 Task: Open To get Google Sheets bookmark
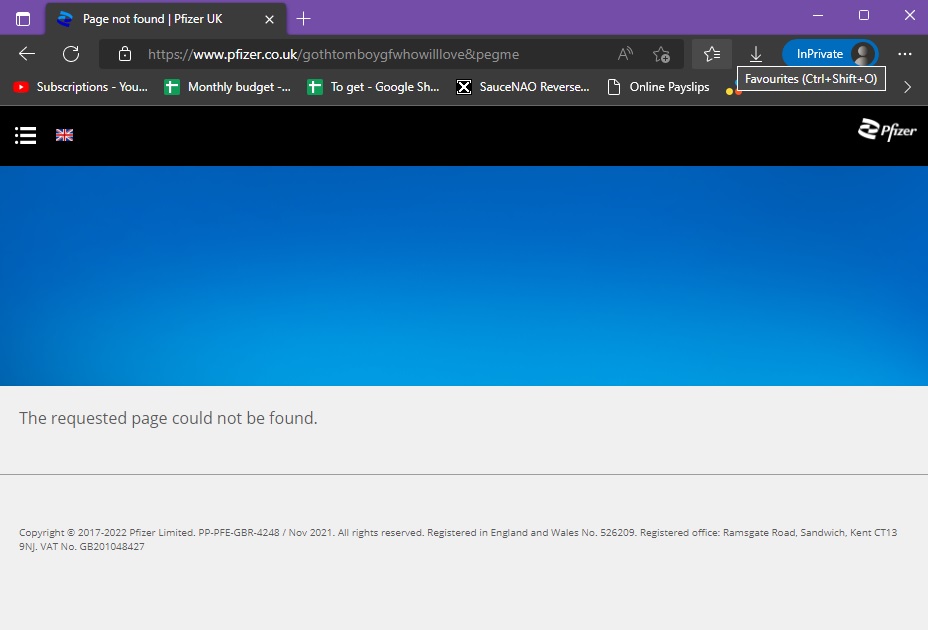(x=373, y=87)
